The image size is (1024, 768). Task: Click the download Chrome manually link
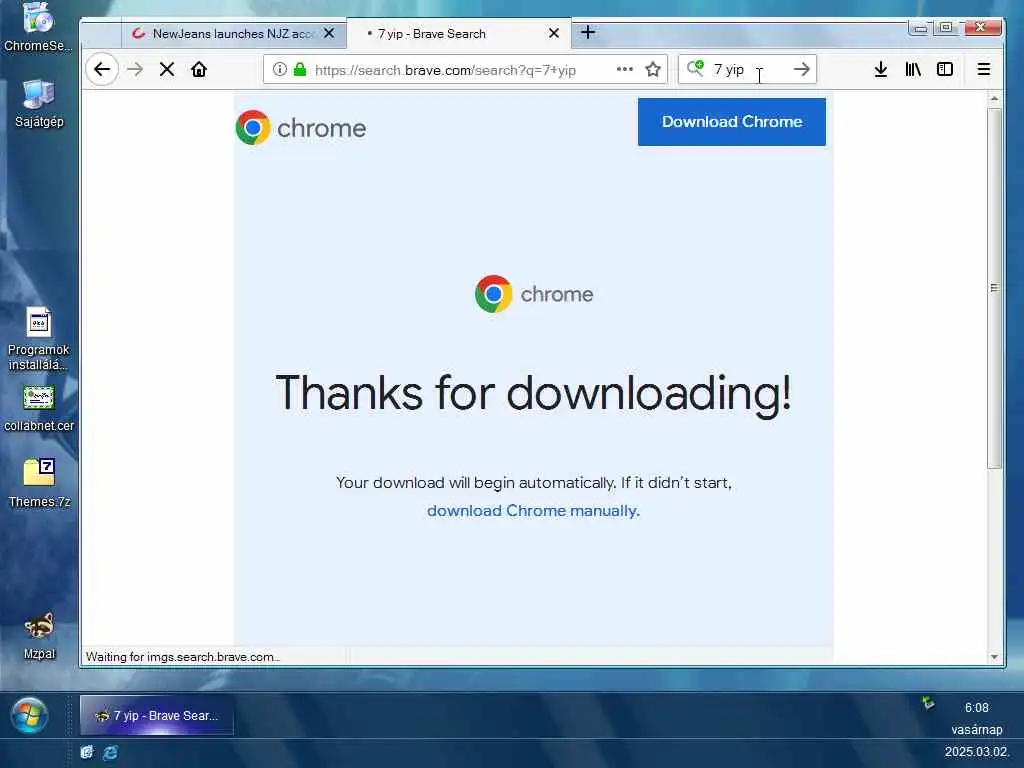533,511
